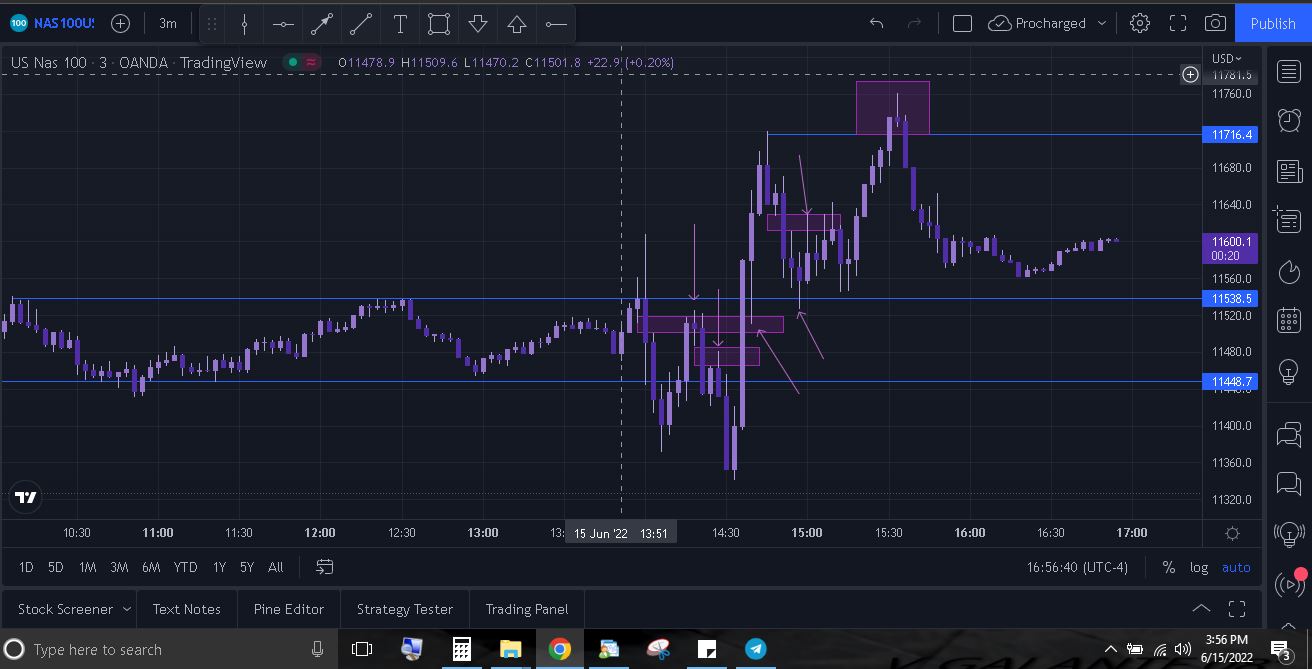The height and width of the screenshot is (669, 1312).
Task: Select the 5D time range
Action: pyautogui.click(x=56, y=567)
